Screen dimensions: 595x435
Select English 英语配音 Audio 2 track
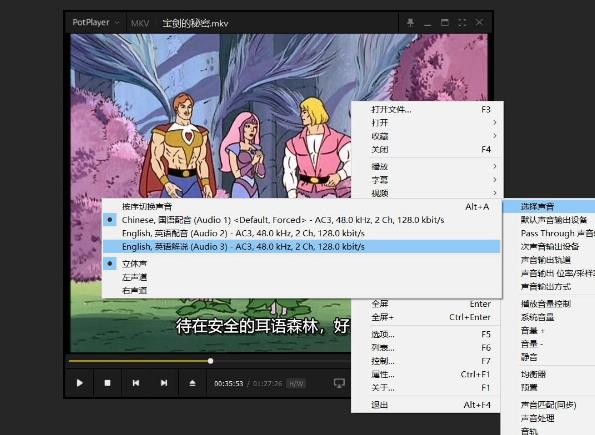[x=302, y=233]
